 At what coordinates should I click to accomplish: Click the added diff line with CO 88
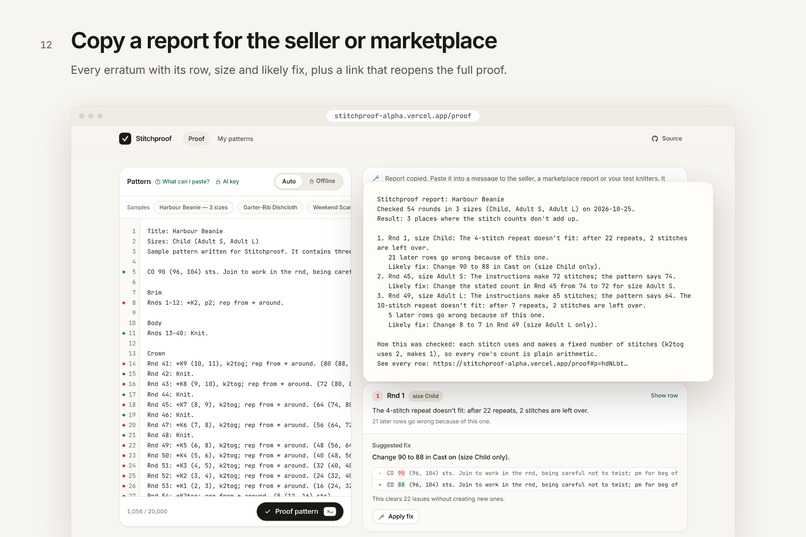click(x=525, y=485)
